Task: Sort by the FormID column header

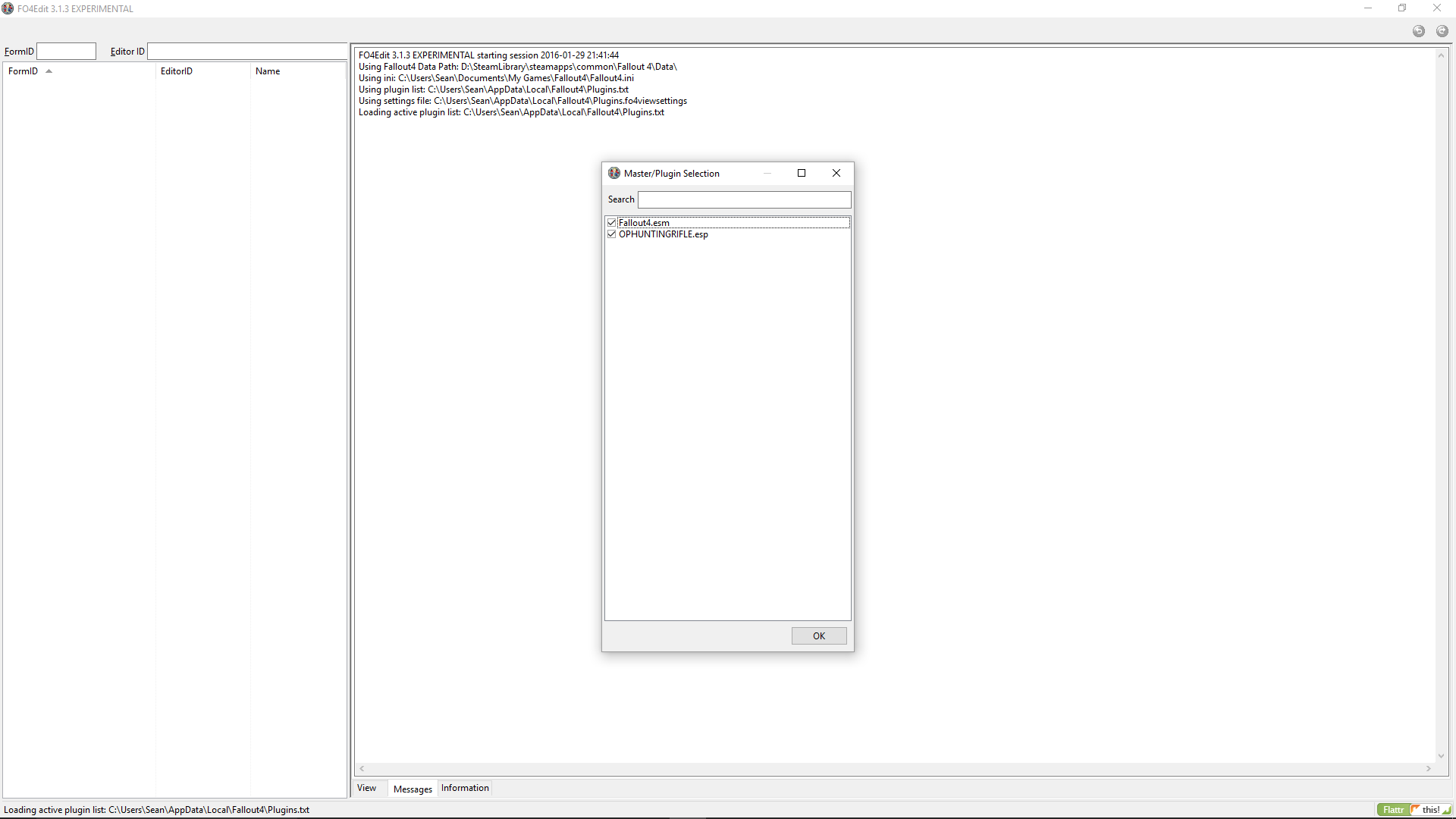Action: 23,71
